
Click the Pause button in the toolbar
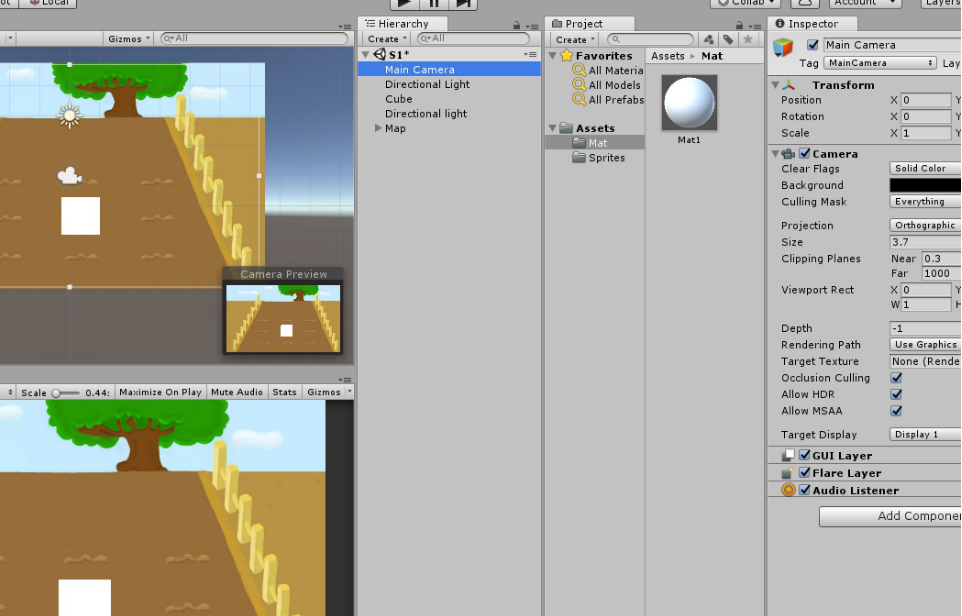tap(434, 3)
